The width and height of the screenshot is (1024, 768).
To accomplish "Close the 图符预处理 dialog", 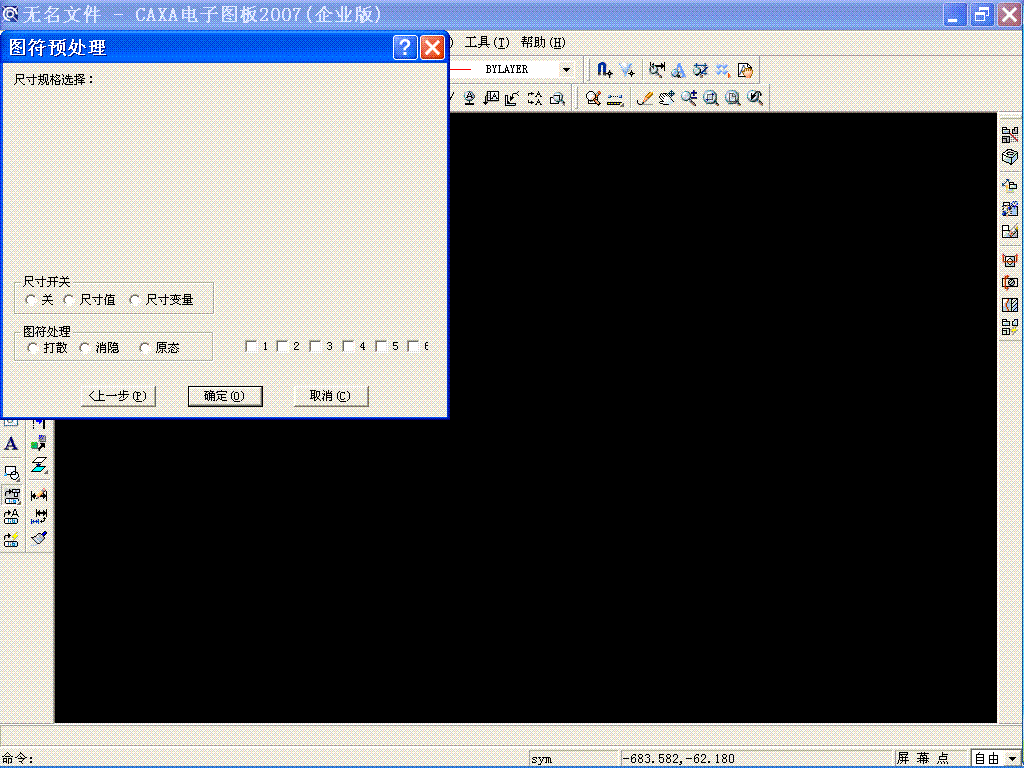I will pyautogui.click(x=432, y=47).
